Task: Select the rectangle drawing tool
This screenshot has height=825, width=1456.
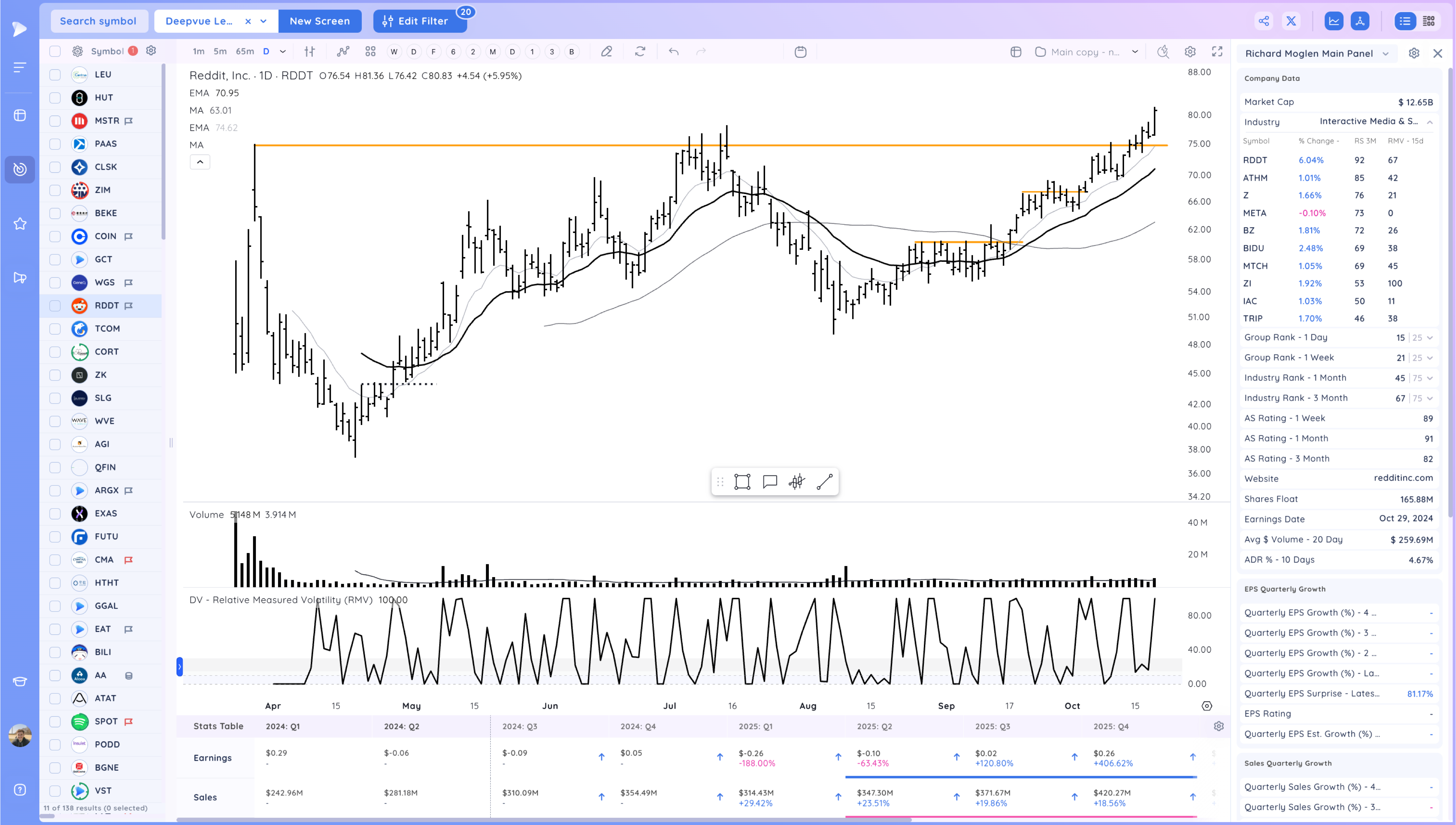Action: coord(742,482)
